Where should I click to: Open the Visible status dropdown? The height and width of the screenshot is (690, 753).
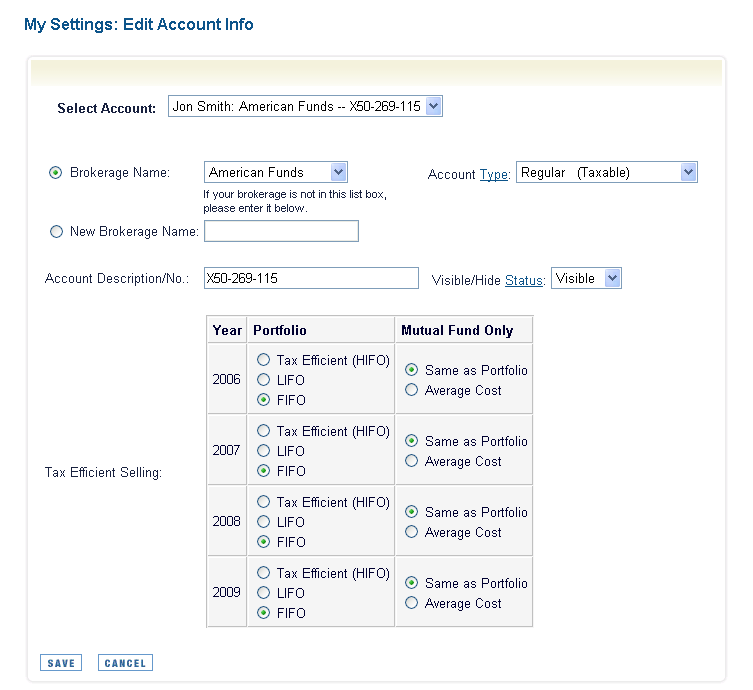[586, 278]
